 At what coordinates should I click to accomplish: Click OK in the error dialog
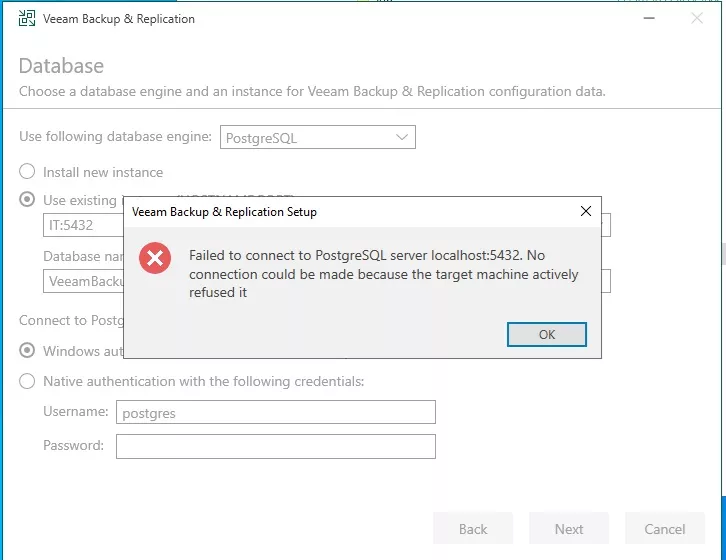point(546,334)
